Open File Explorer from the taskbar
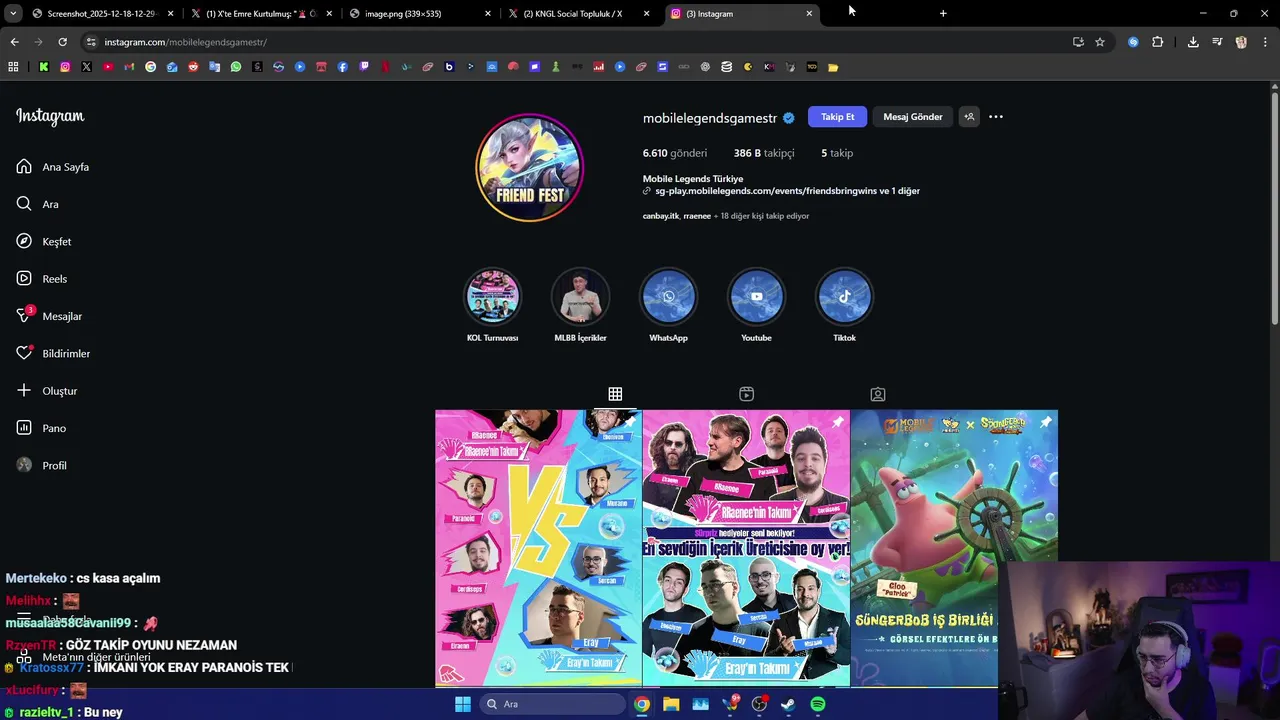The width and height of the screenshot is (1280, 720). pos(671,704)
